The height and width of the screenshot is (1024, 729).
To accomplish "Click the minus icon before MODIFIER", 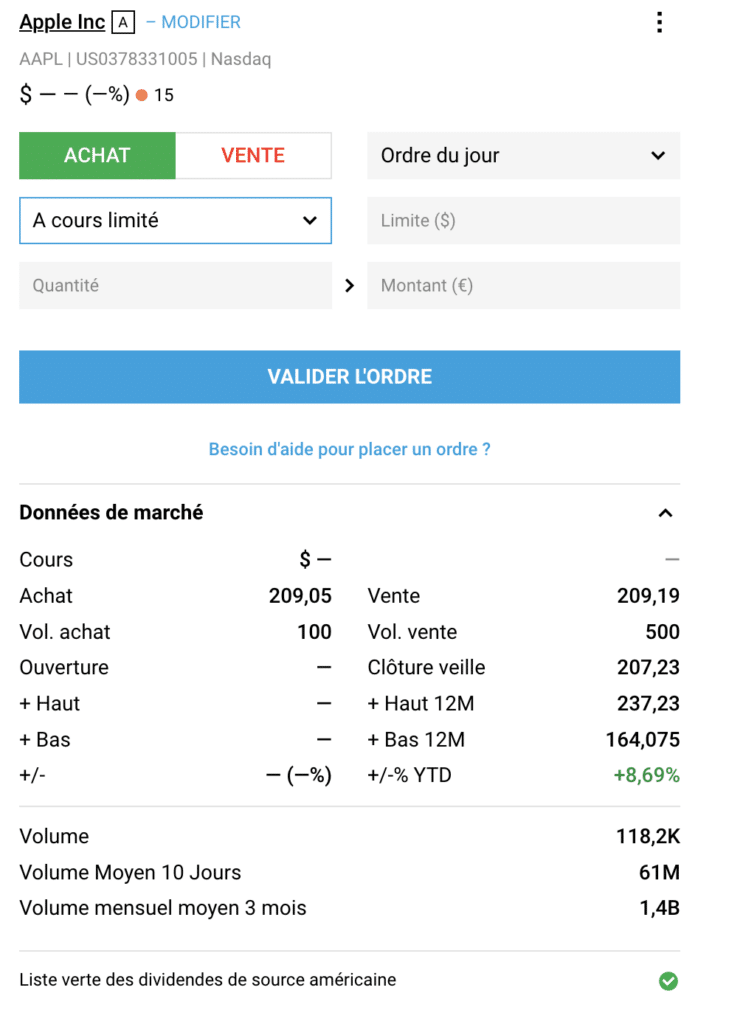I will pyautogui.click(x=151, y=22).
